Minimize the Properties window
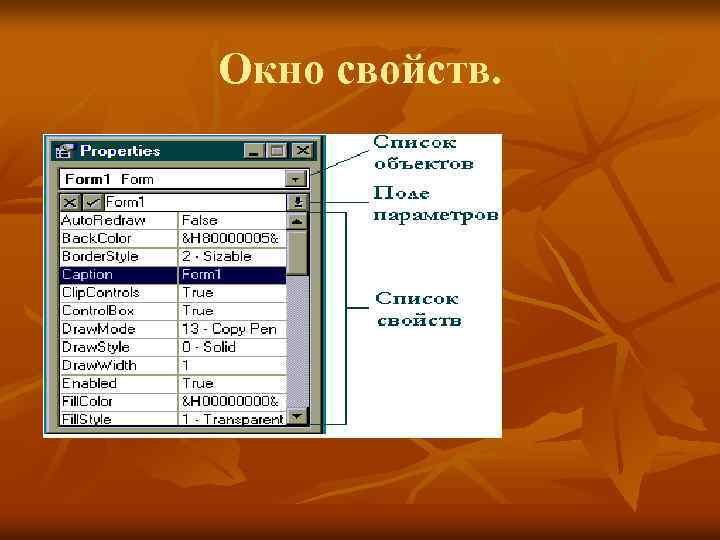 pyautogui.click(x=254, y=151)
